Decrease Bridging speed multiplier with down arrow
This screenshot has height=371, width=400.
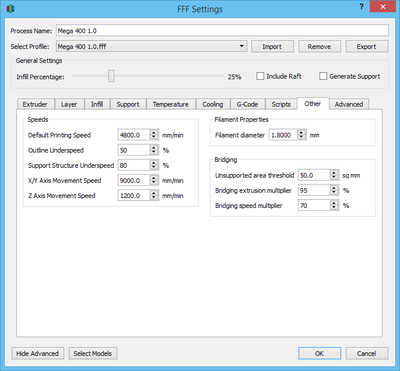(334, 208)
